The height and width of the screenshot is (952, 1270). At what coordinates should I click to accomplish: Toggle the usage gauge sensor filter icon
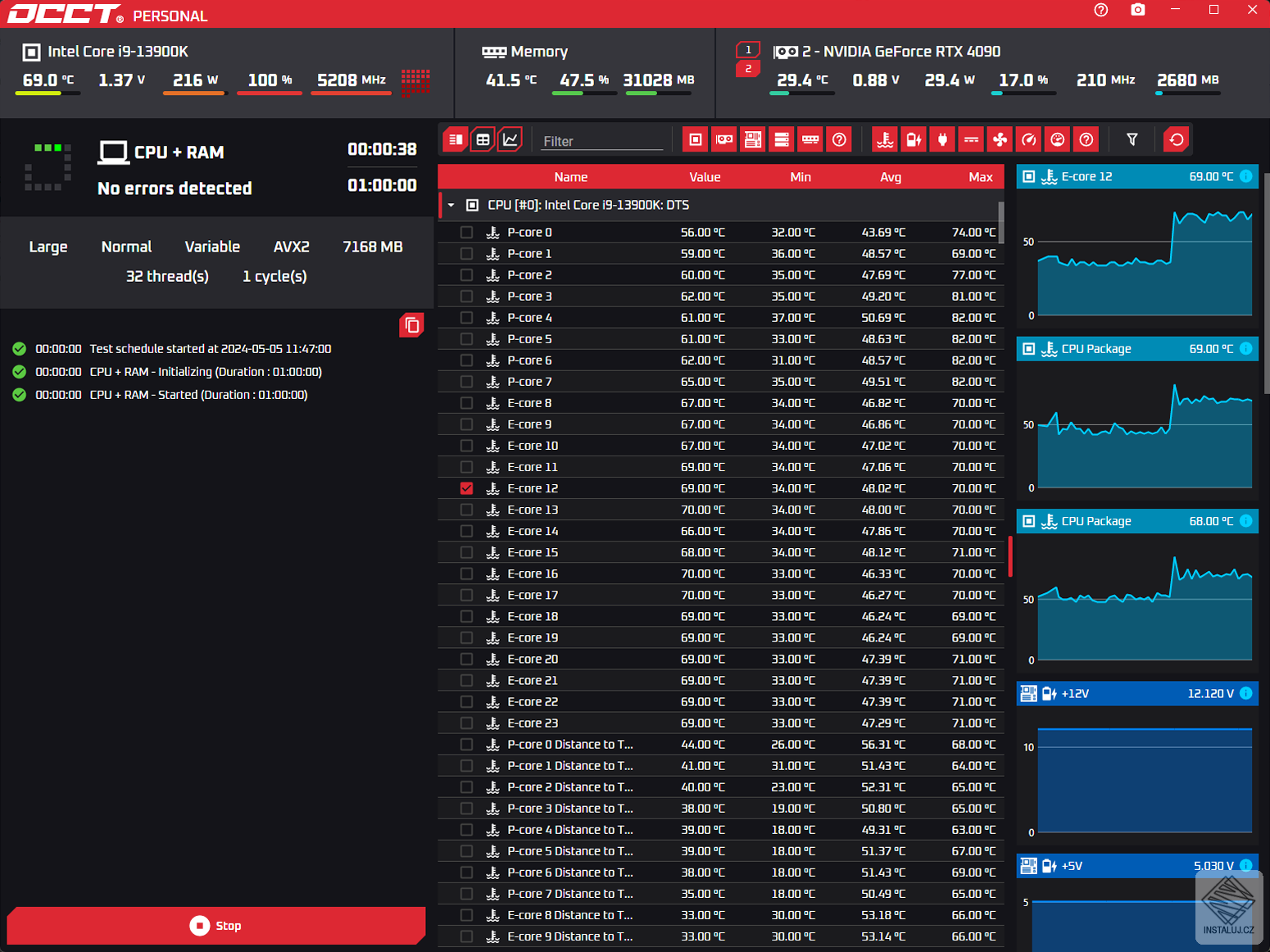pos(1058,139)
